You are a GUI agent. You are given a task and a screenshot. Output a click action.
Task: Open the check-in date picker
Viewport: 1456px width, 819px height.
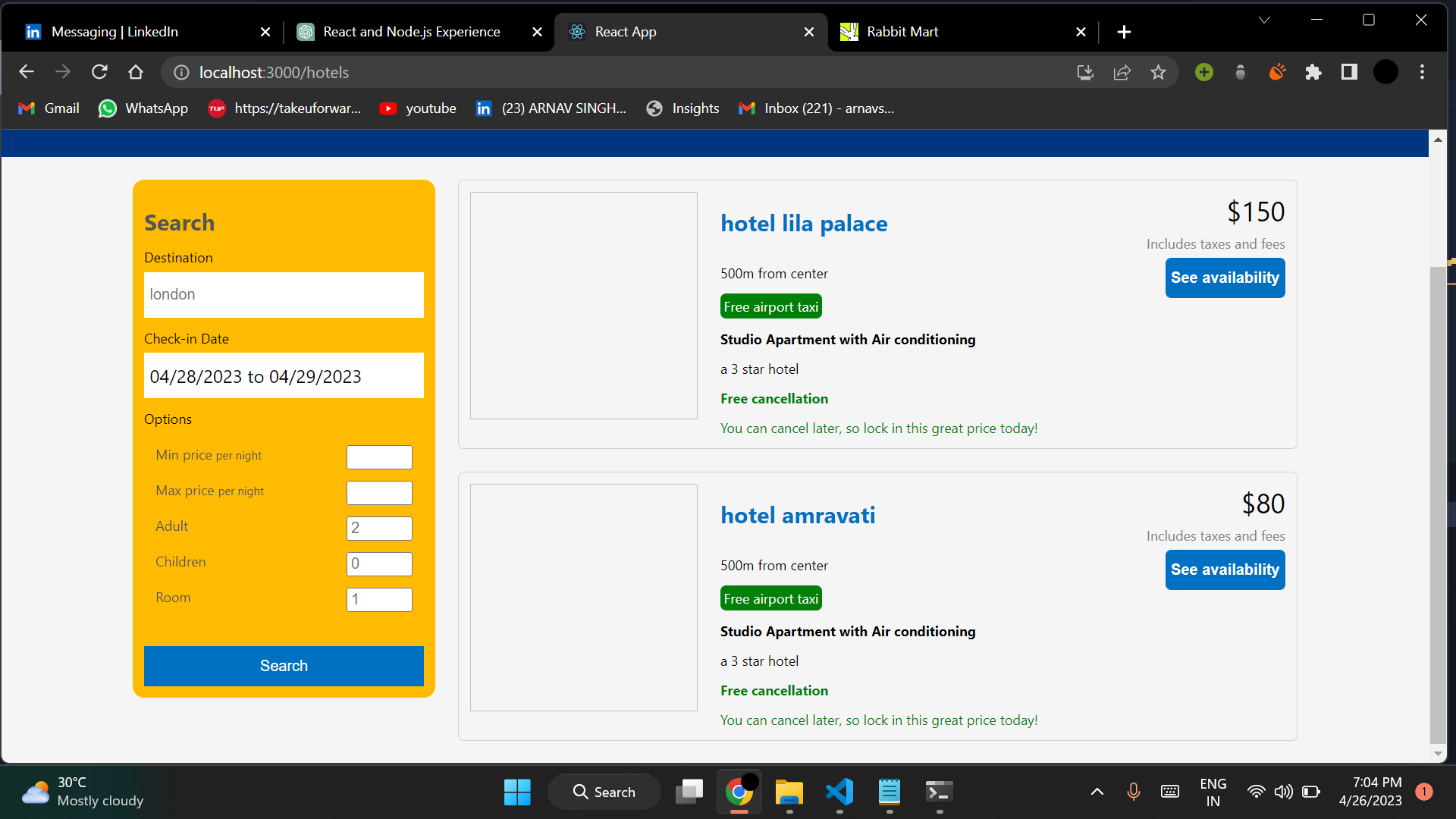pyautogui.click(x=284, y=375)
